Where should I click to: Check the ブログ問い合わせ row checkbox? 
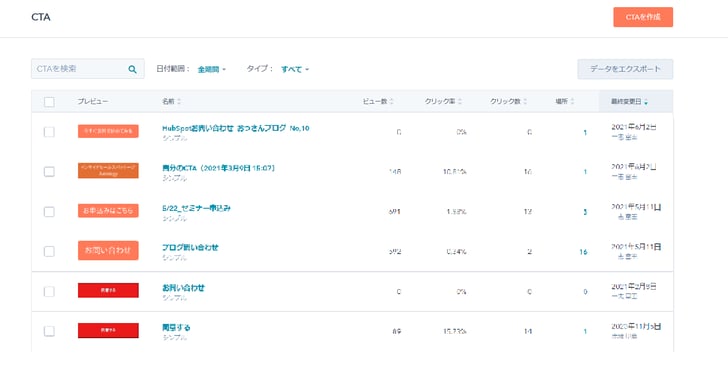click(49, 252)
